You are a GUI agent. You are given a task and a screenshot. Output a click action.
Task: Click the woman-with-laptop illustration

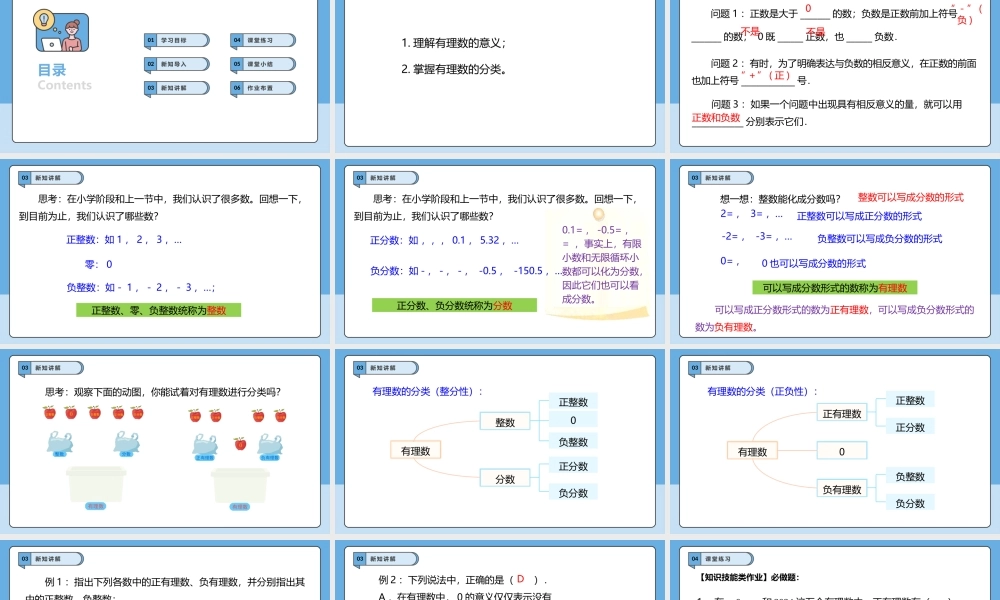tap(67, 35)
